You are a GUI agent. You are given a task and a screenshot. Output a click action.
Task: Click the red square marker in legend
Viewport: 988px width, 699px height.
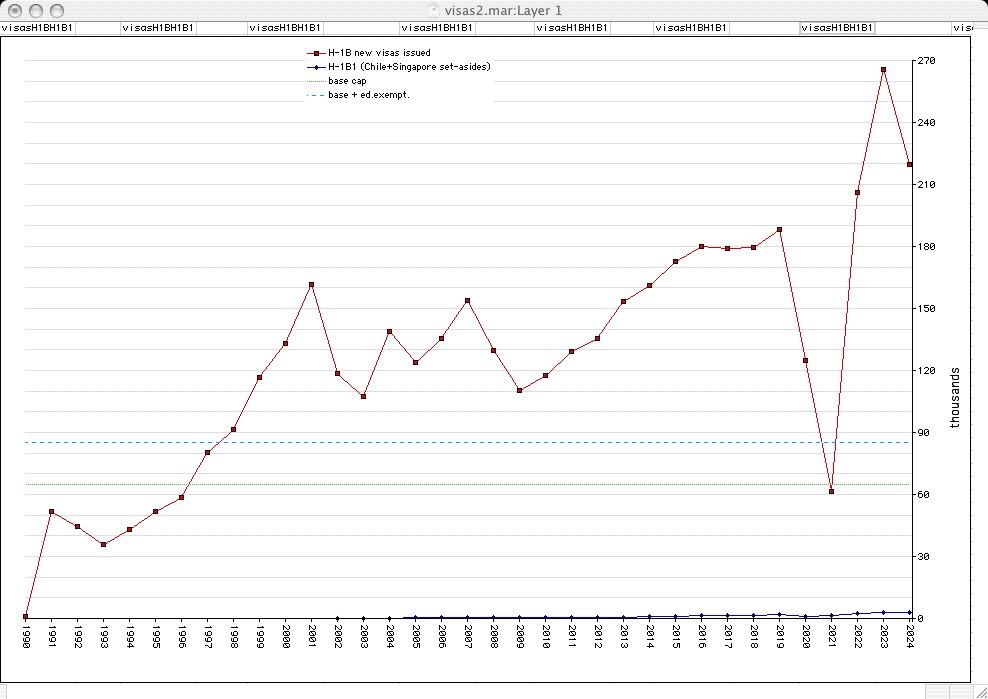coord(316,52)
